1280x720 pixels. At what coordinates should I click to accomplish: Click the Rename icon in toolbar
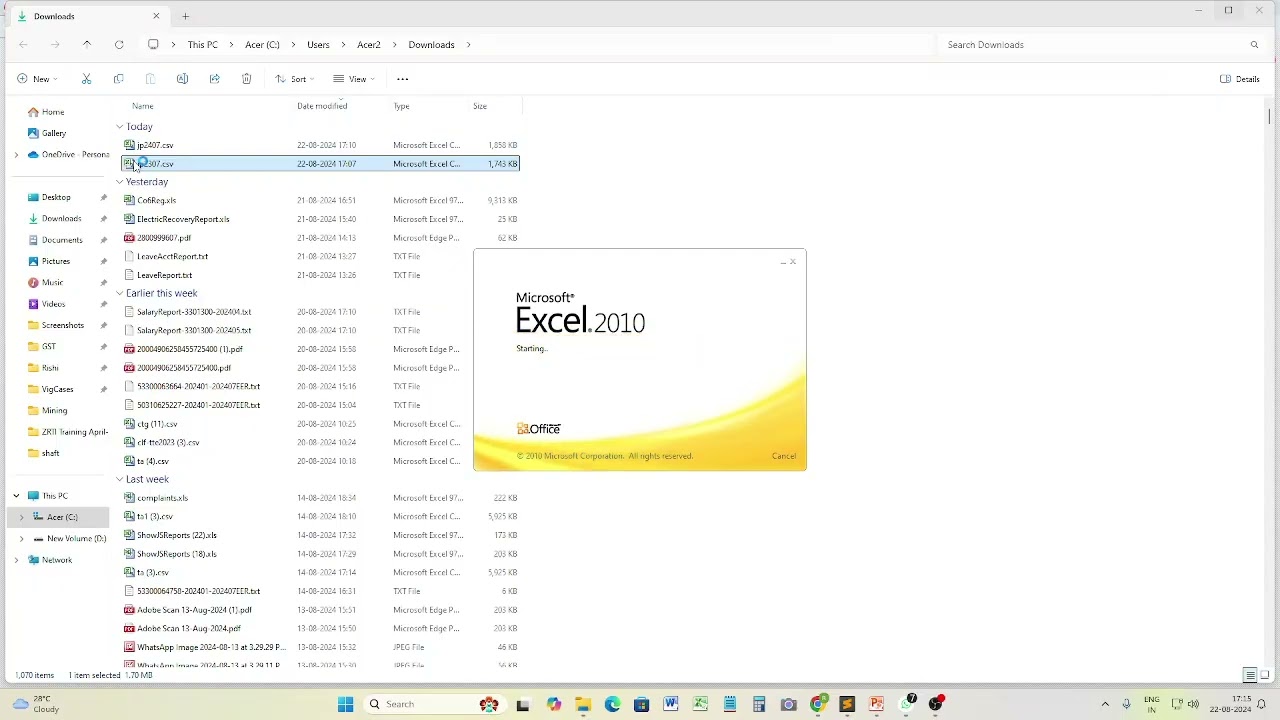click(182, 79)
